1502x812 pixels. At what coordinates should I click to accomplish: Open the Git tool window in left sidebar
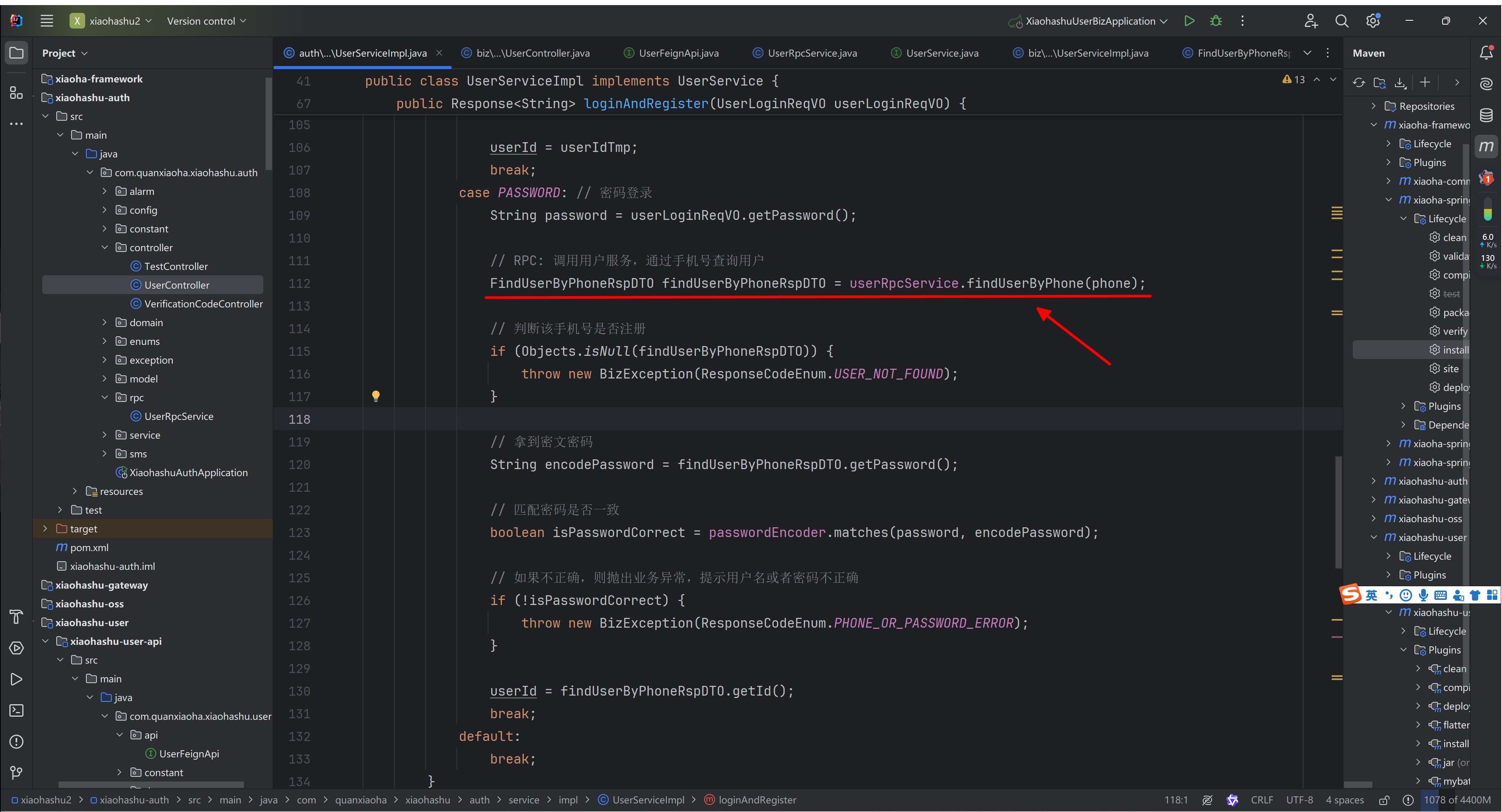pos(16,773)
